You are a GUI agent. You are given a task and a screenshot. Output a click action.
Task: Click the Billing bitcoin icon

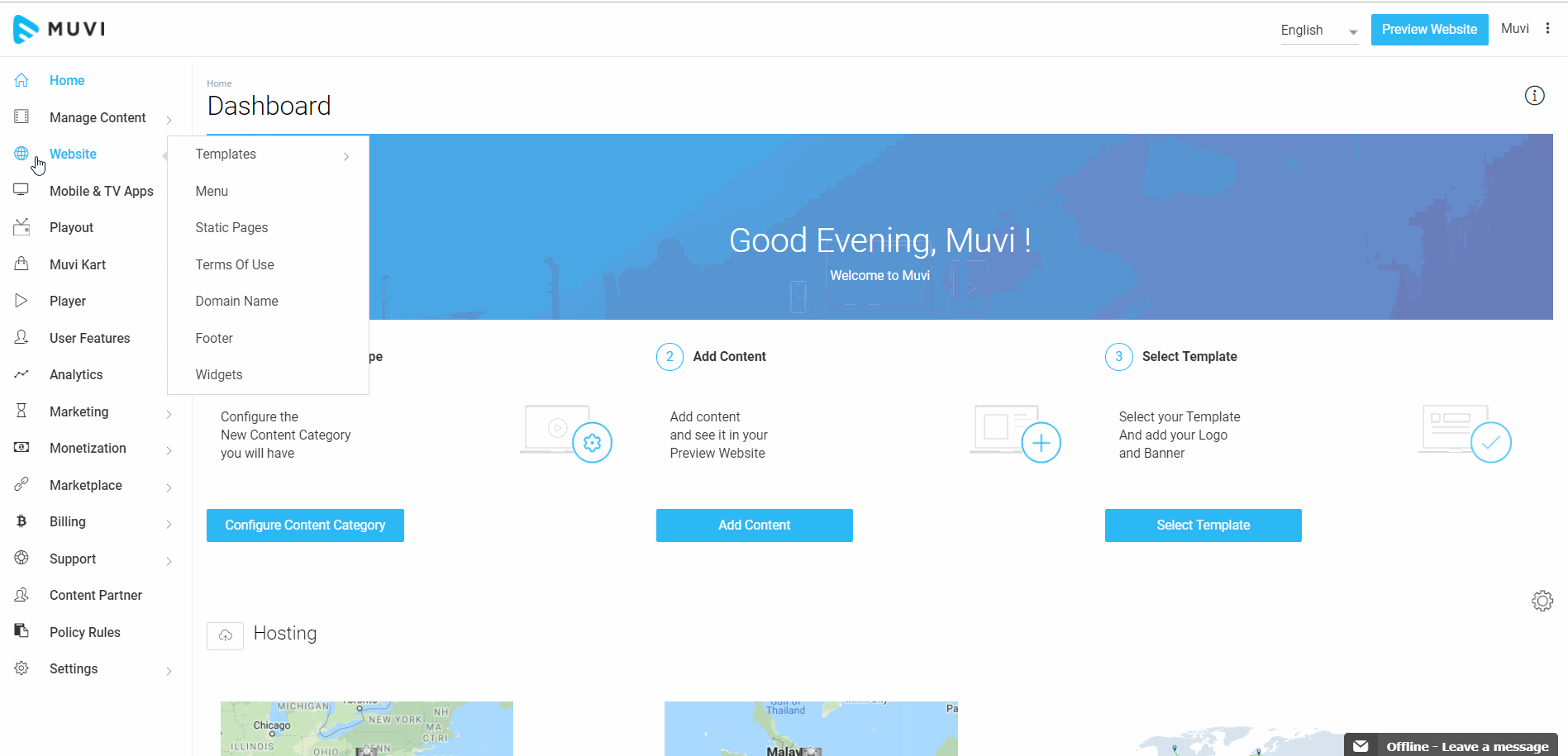coord(21,521)
